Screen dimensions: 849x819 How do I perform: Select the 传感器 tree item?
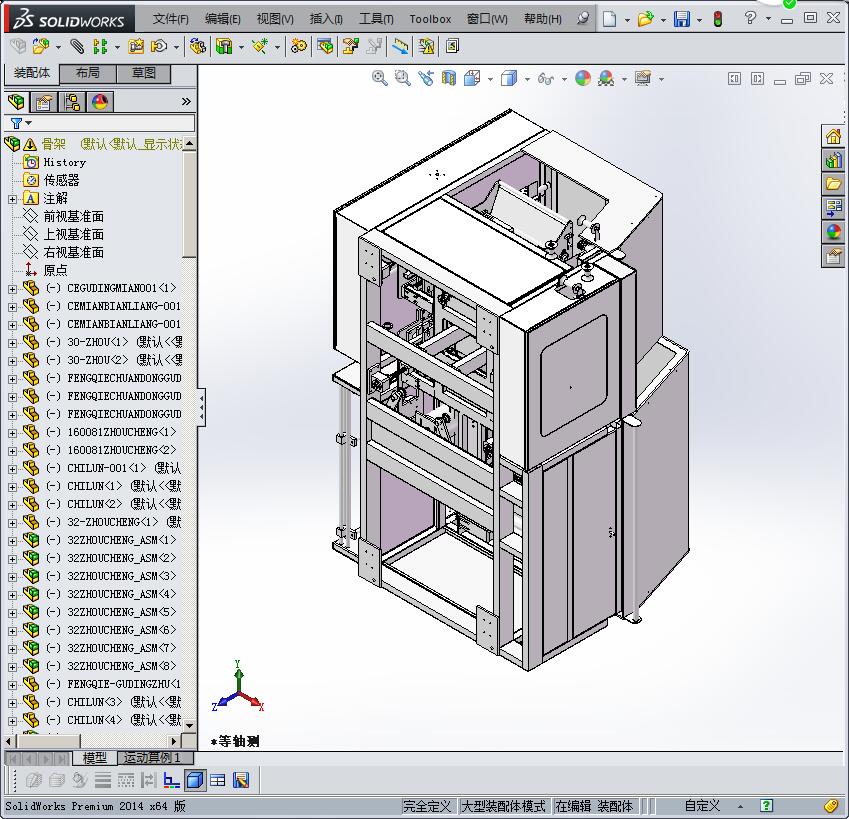coord(61,180)
